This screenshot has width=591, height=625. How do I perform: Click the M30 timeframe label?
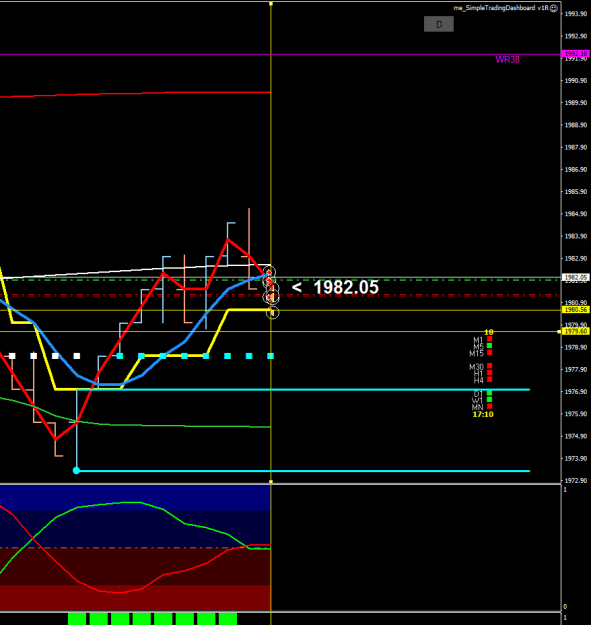coord(476,367)
